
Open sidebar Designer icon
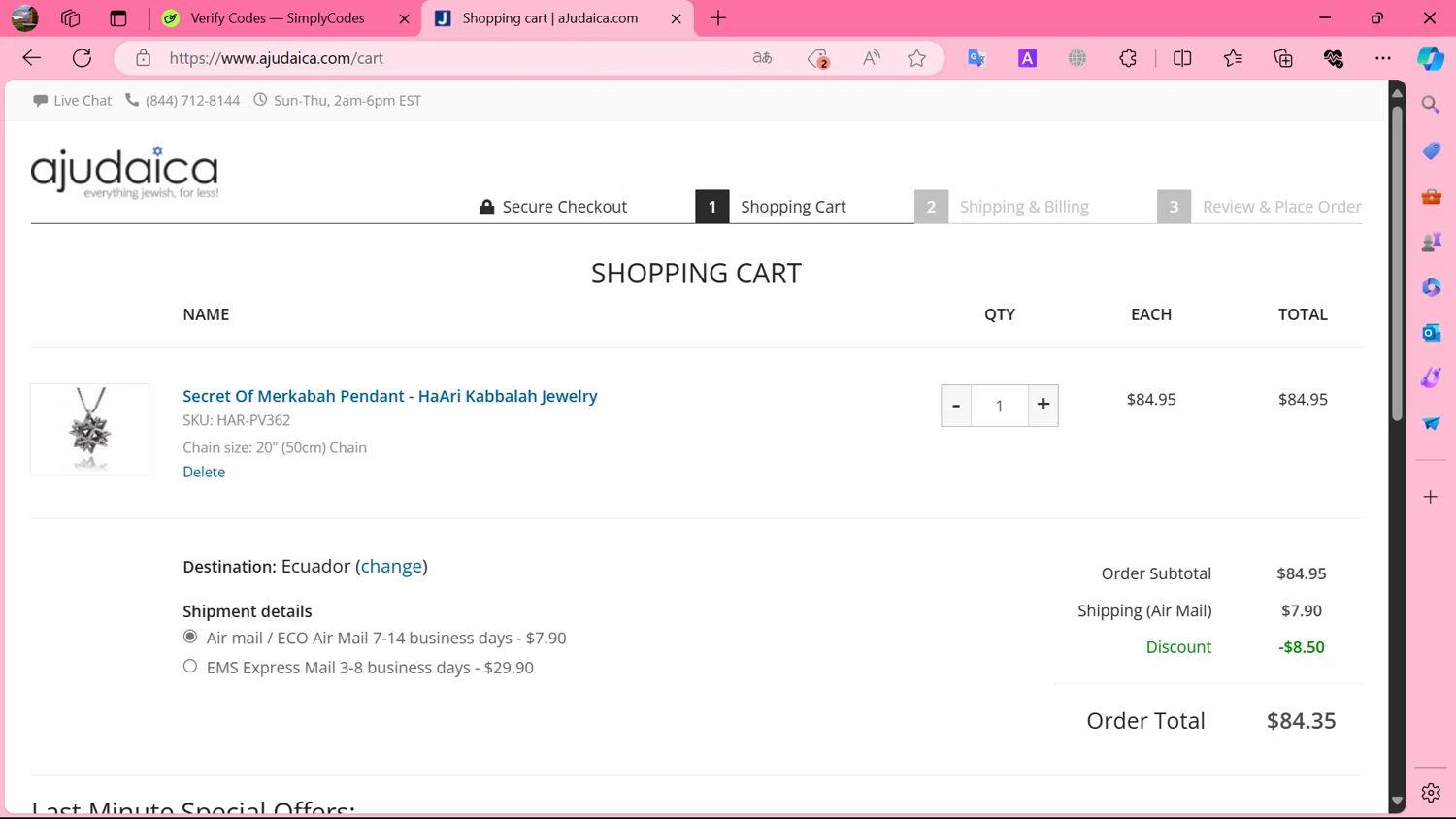[1431, 377]
